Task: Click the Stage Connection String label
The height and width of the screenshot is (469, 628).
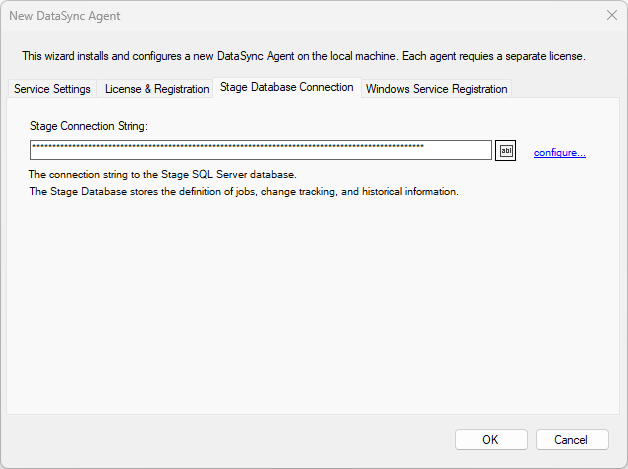Action: tap(89, 126)
